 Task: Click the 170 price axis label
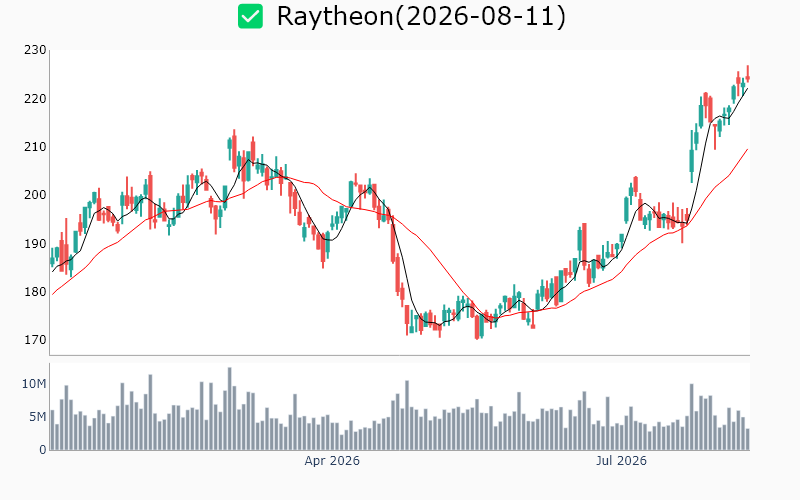tap(35, 340)
